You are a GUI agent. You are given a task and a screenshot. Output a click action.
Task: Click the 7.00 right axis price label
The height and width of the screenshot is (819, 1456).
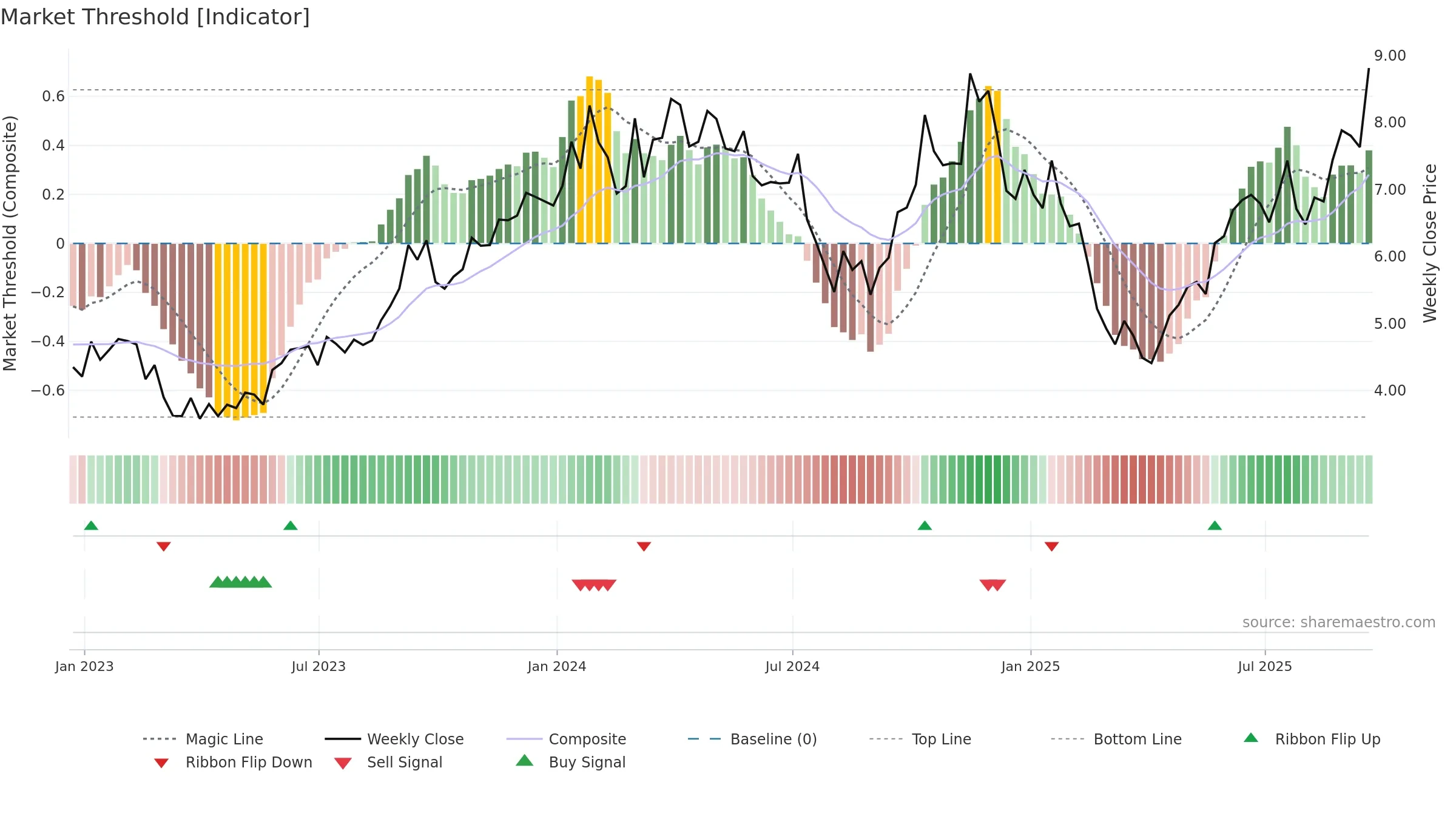tap(1390, 190)
